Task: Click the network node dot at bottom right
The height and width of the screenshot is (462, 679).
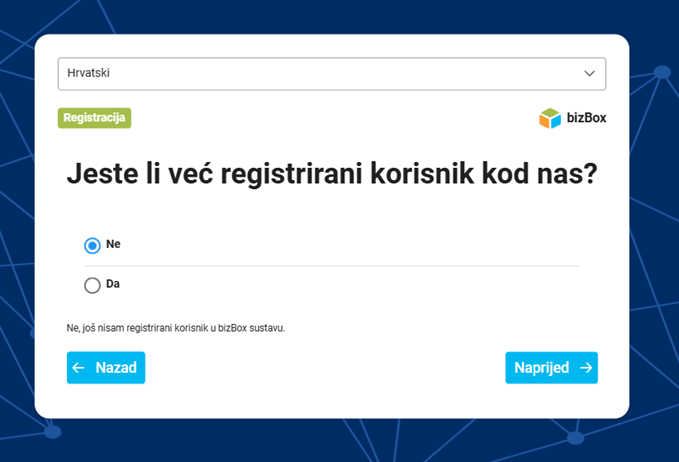Action: point(576,438)
